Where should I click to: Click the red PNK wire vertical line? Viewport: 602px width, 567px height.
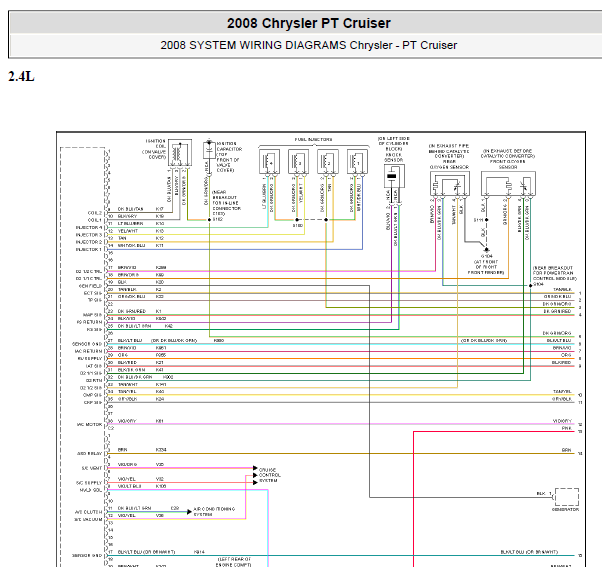[x=413, y=499]
